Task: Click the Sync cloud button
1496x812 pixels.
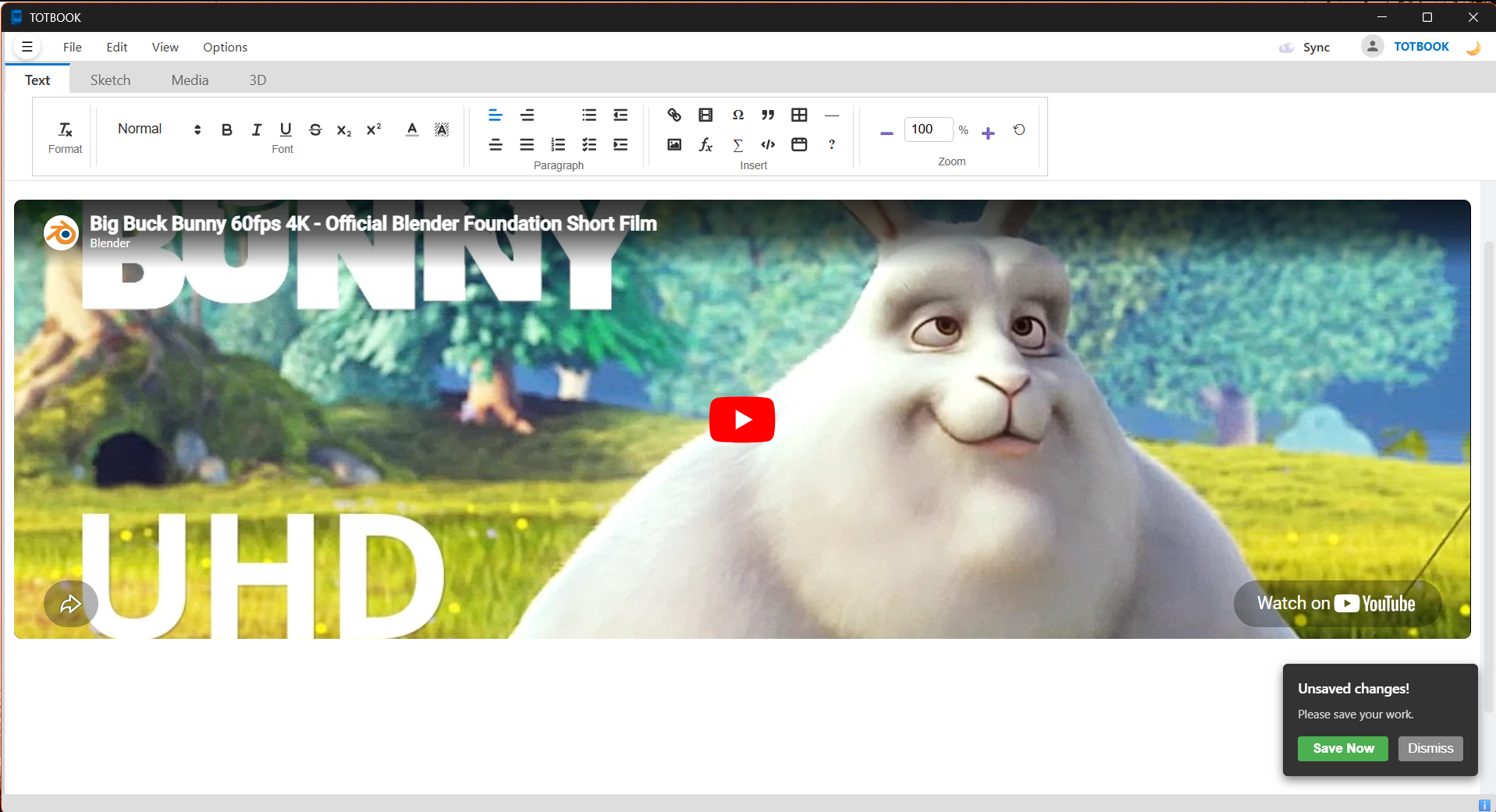Action: click(1304, 48)
